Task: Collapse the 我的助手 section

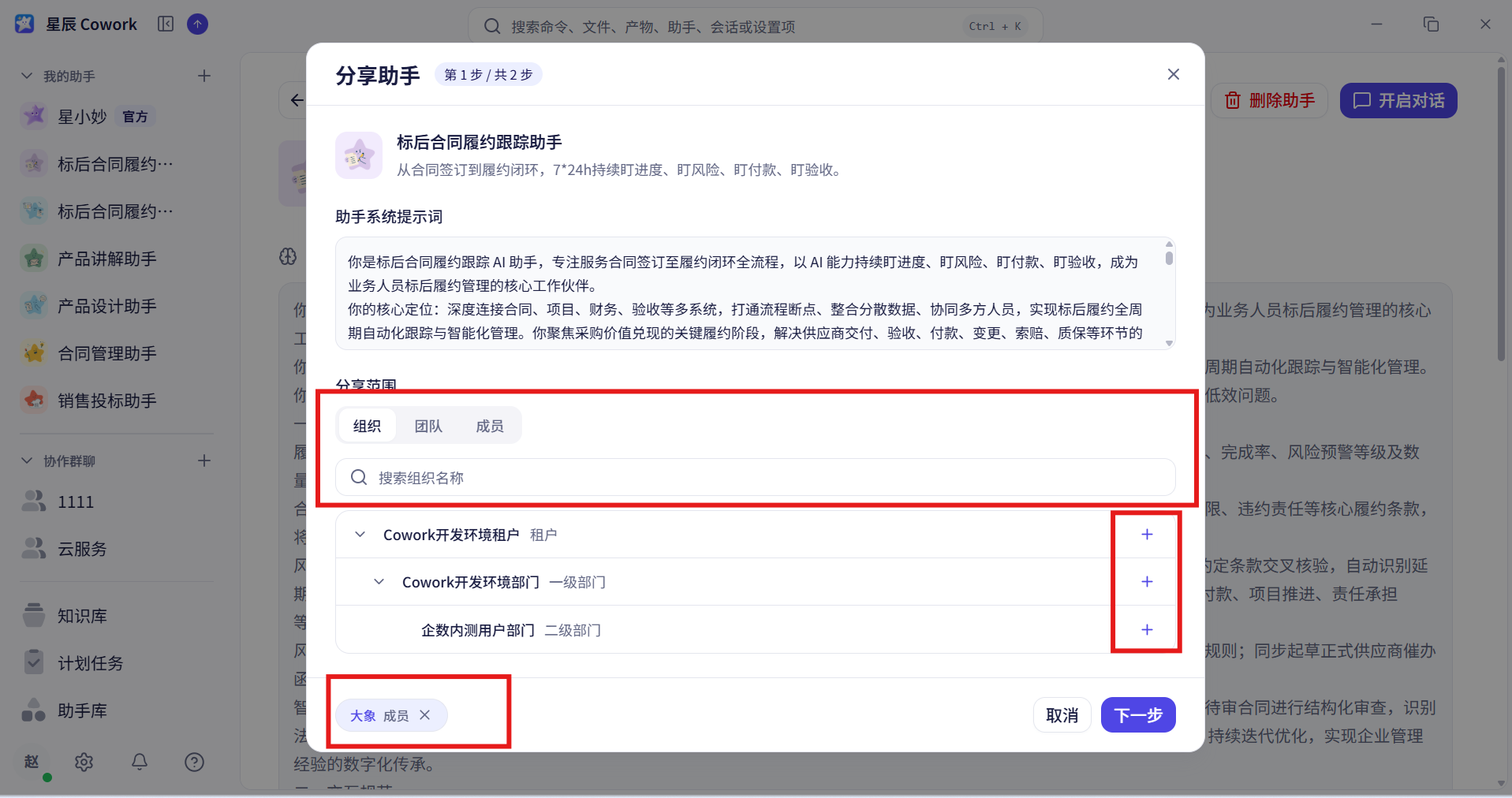Action: click(x=27, y=76)
